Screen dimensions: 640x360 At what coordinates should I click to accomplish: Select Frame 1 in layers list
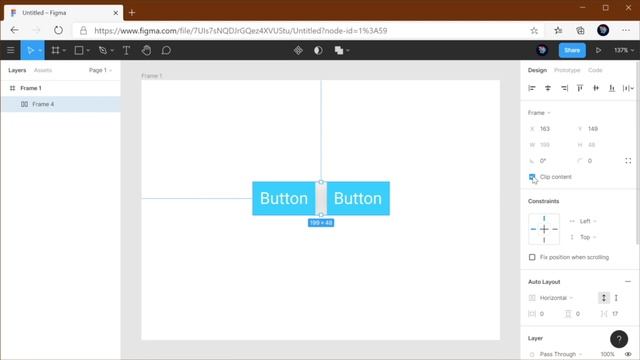pos(60,88)
